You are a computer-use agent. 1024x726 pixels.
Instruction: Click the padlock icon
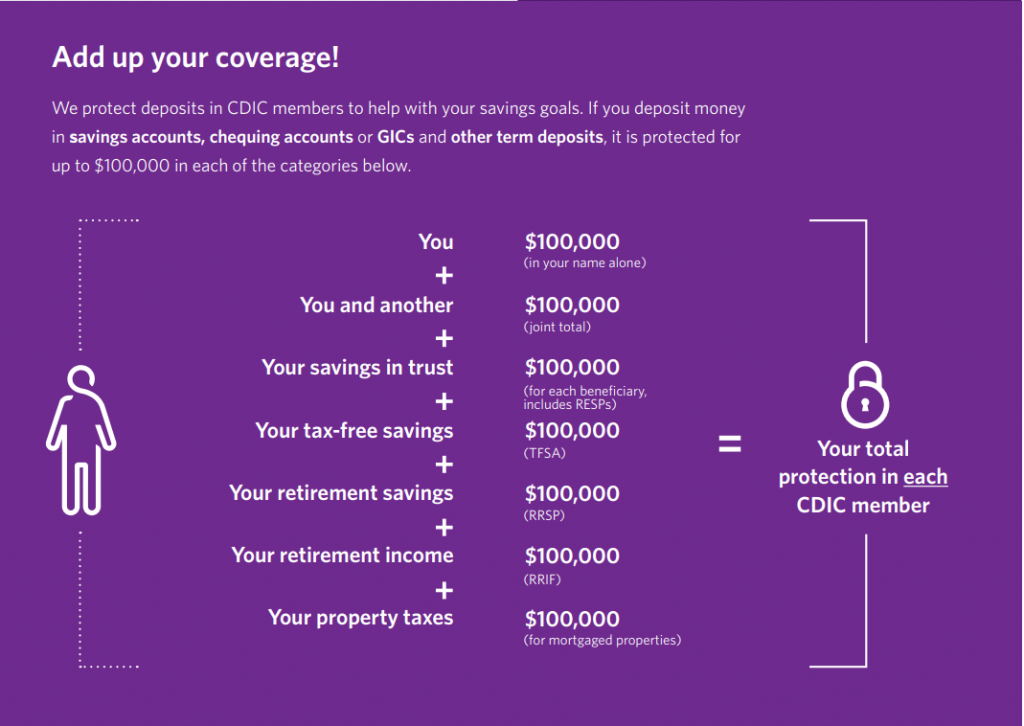coord(865,394)
